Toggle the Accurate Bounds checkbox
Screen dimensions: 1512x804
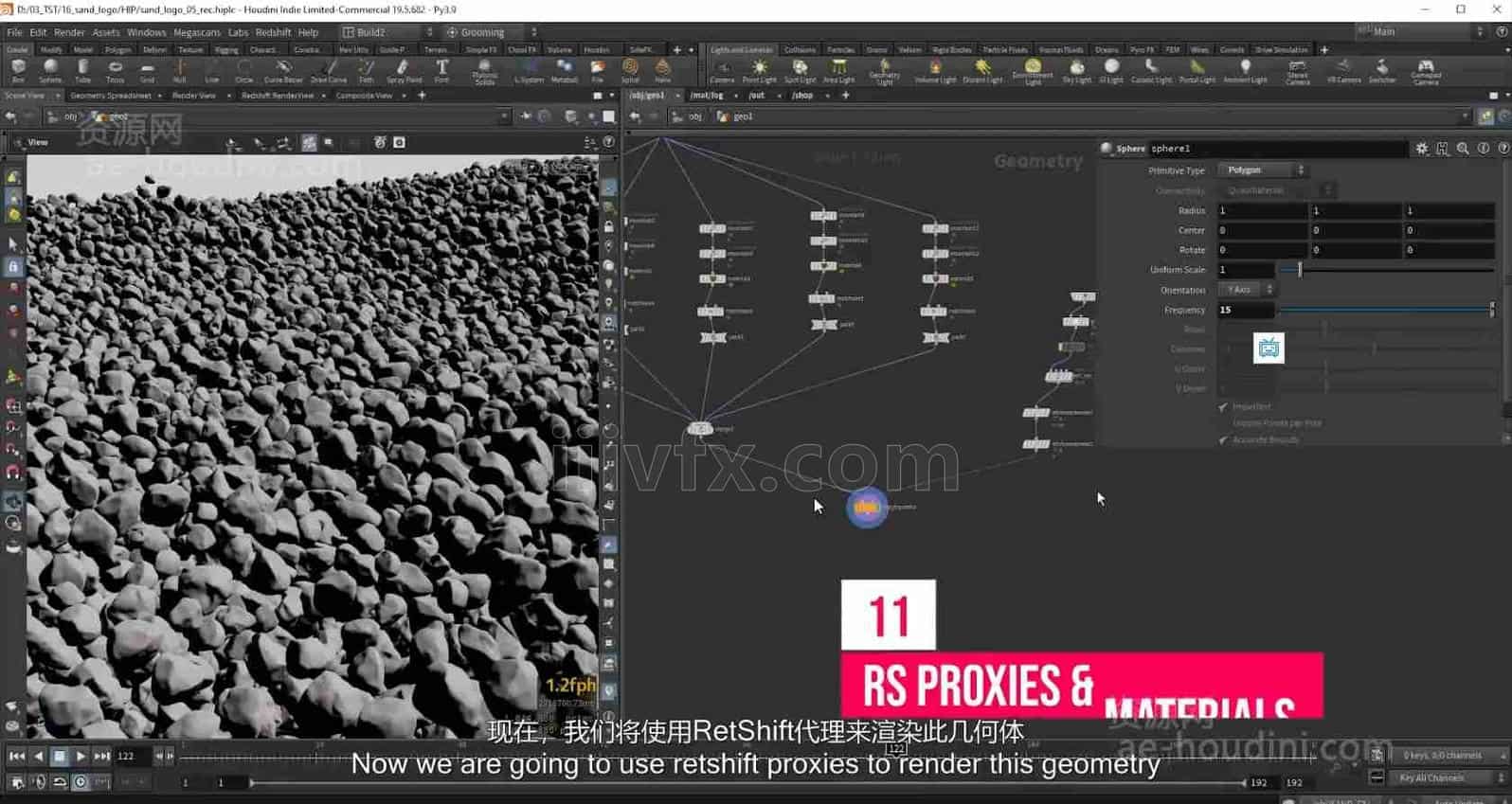[1223, 439]
